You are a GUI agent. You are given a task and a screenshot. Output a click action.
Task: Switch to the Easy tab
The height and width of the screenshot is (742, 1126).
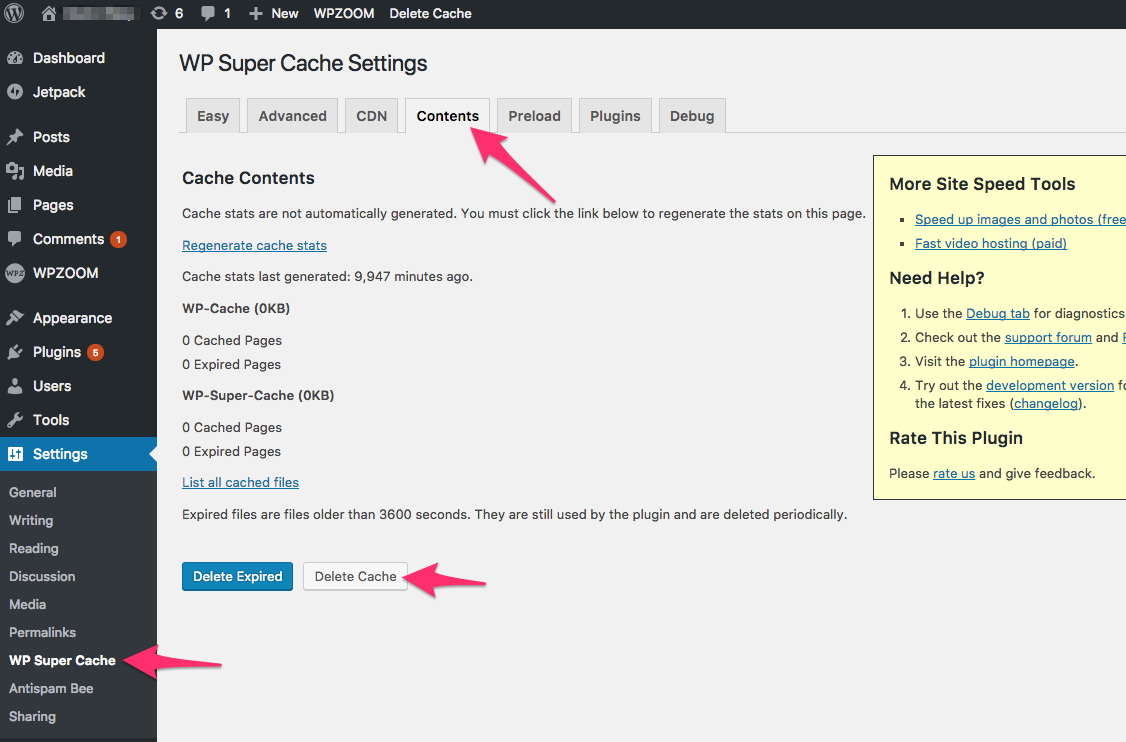[x=213, y=116]
